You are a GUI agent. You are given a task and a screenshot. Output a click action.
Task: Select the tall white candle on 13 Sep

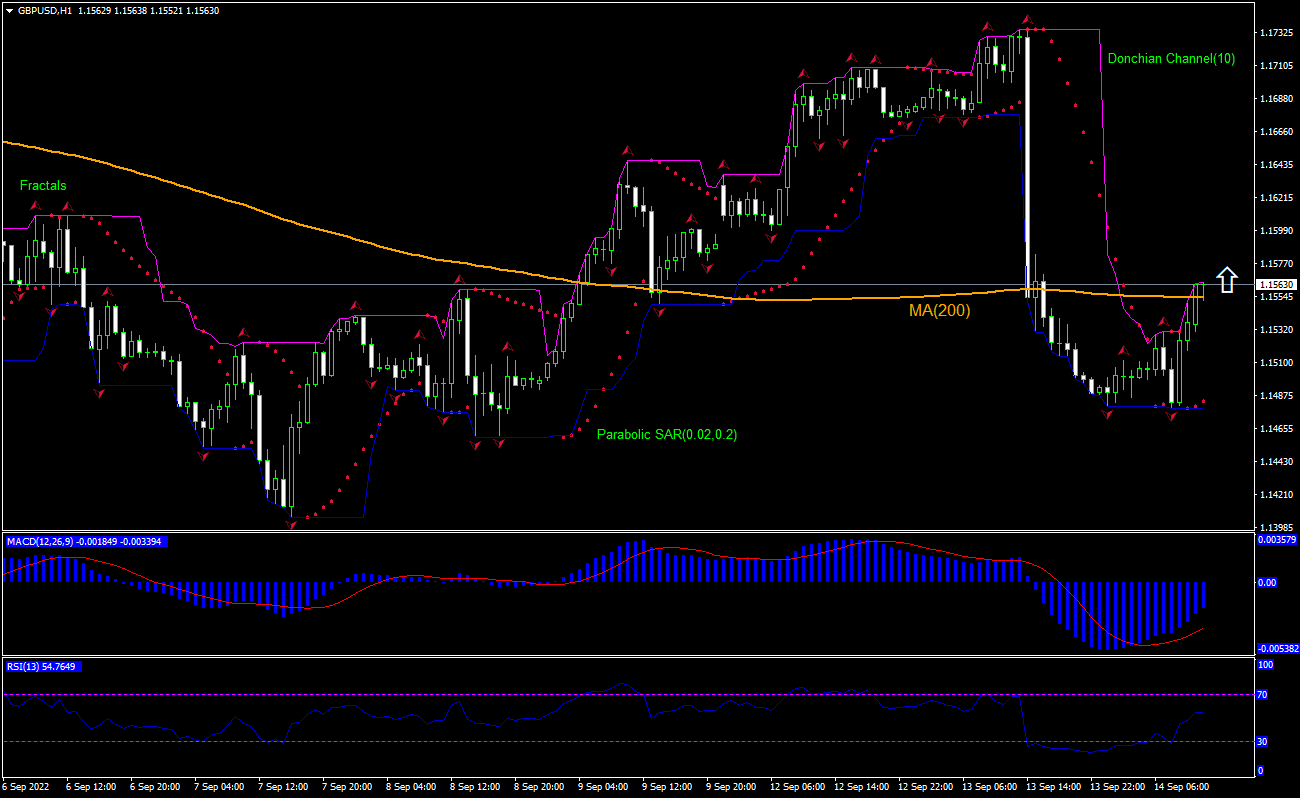pyautogui.click(x=1026, y=160)
